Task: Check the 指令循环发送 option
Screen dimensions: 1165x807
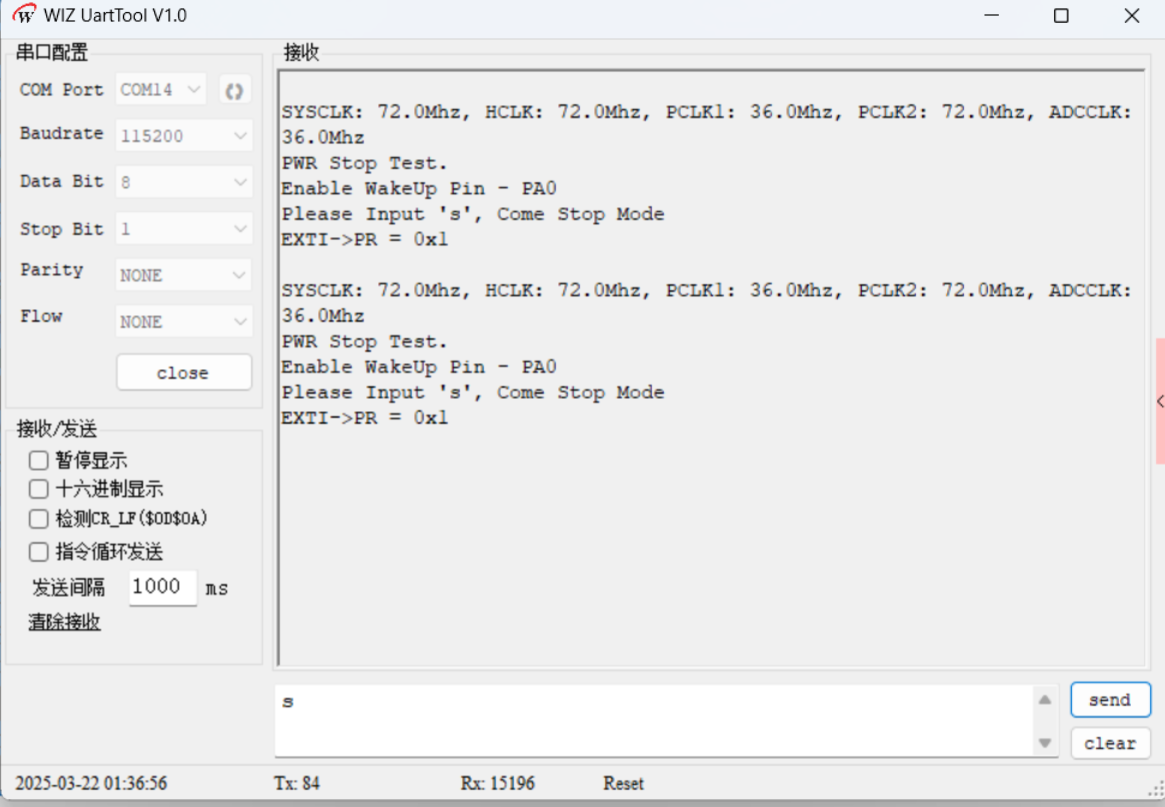Action: click(x=39, y=552)
